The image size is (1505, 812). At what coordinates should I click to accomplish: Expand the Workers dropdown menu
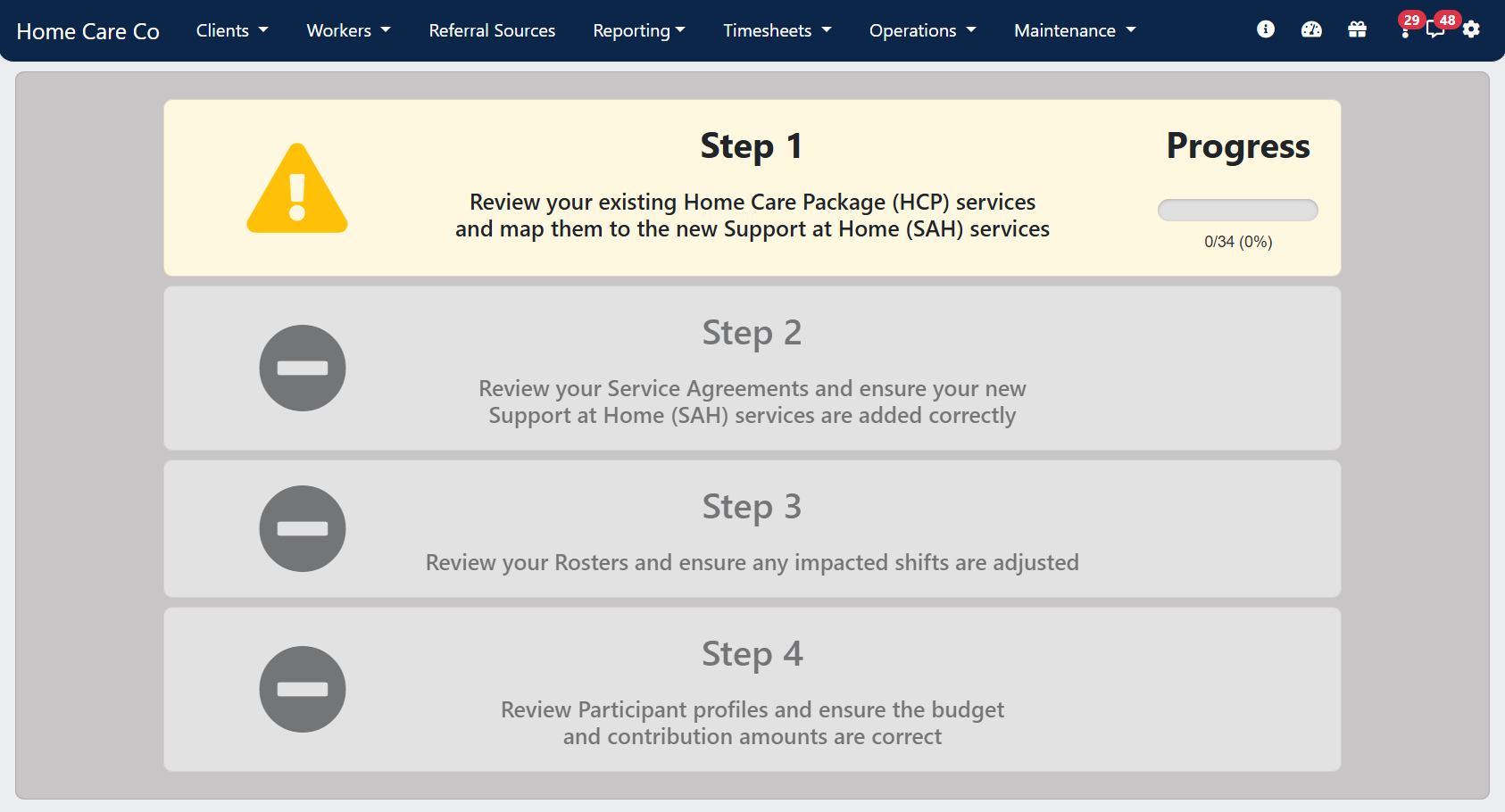pyautogui.click(x=349, y=30)
